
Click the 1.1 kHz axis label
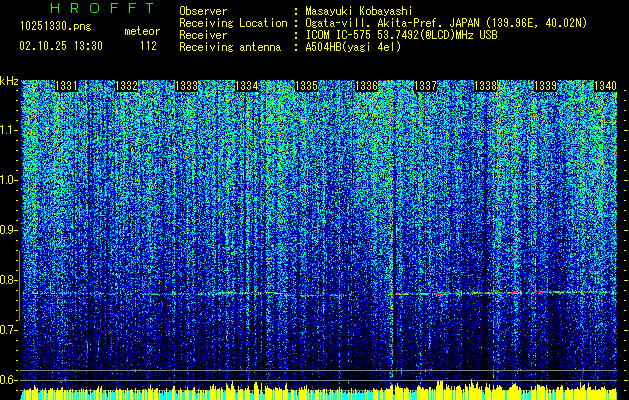point(8,130)
